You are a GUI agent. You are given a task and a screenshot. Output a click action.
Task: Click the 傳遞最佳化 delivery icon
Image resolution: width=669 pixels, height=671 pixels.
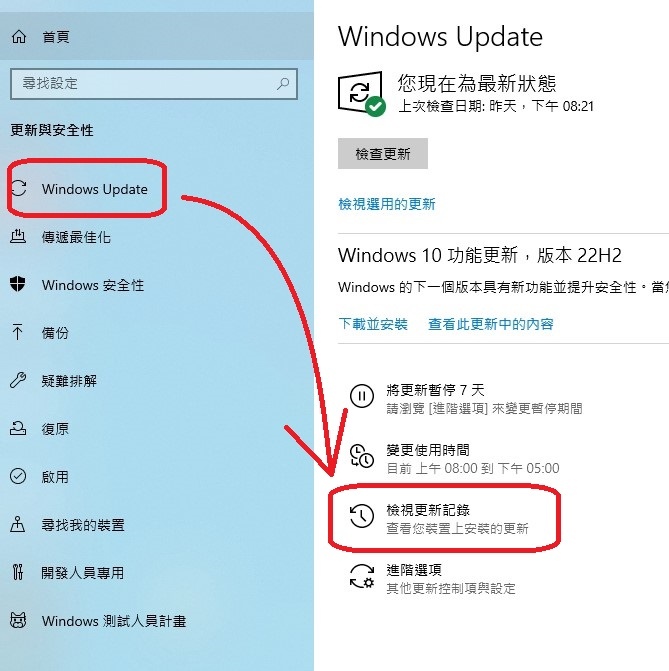(18, 237)
